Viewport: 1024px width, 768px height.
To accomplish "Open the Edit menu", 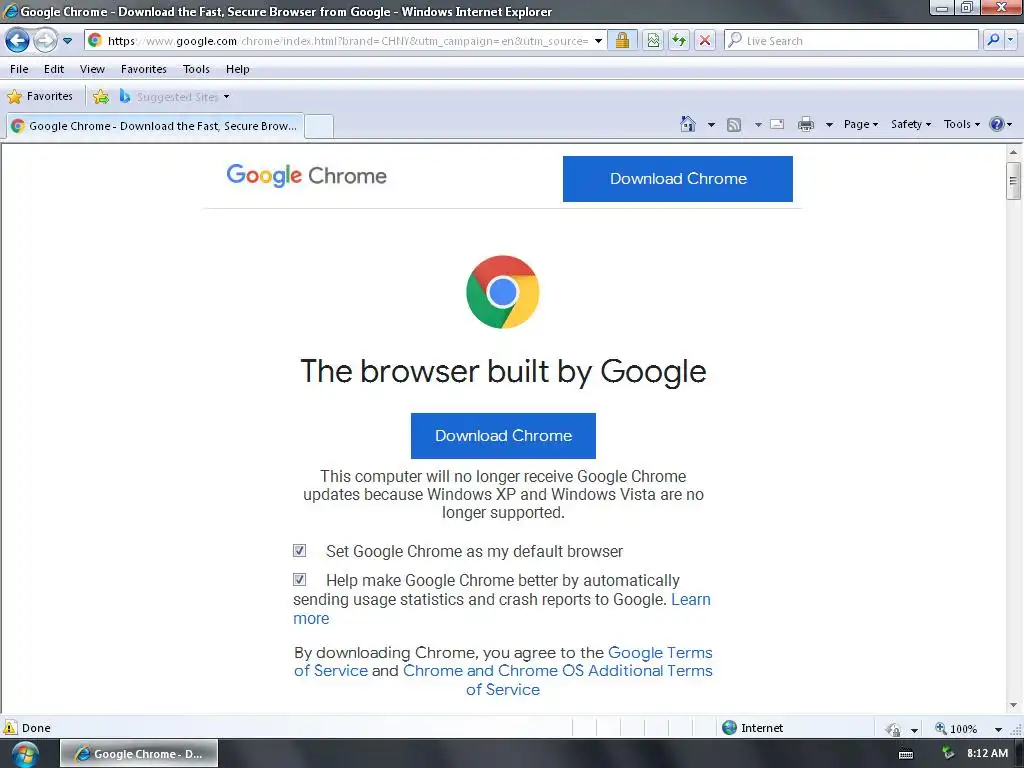I will (x=54, y=69).
